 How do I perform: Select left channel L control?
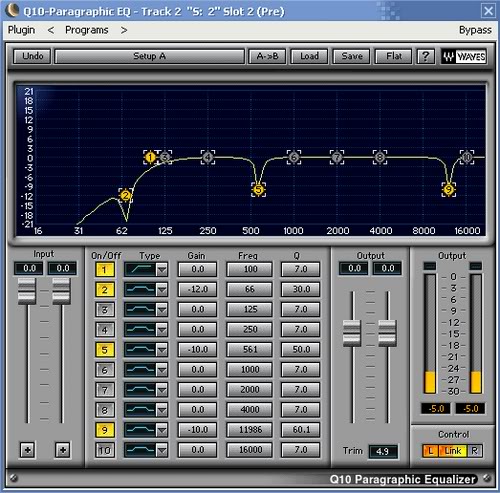click(x=431, y=451)
